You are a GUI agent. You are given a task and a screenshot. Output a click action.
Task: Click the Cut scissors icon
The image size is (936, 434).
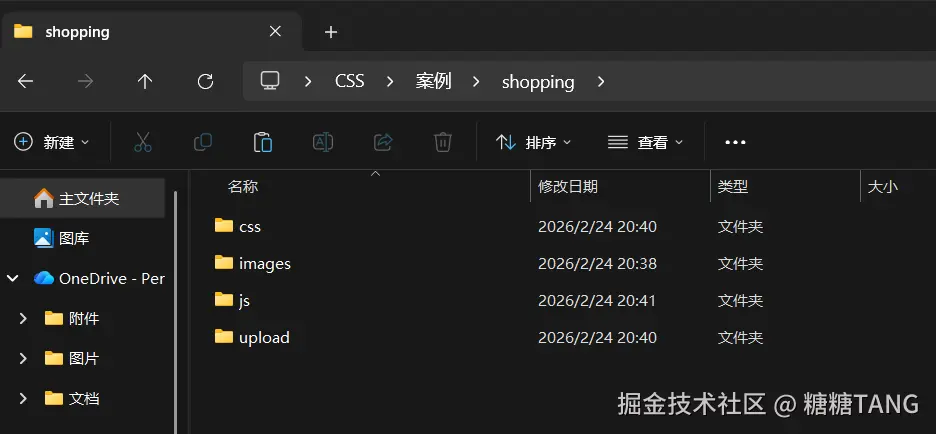click(x=143, y=142)
